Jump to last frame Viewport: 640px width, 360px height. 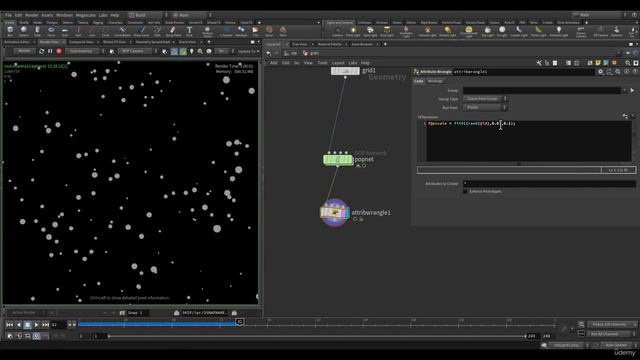tap(45, 325)
